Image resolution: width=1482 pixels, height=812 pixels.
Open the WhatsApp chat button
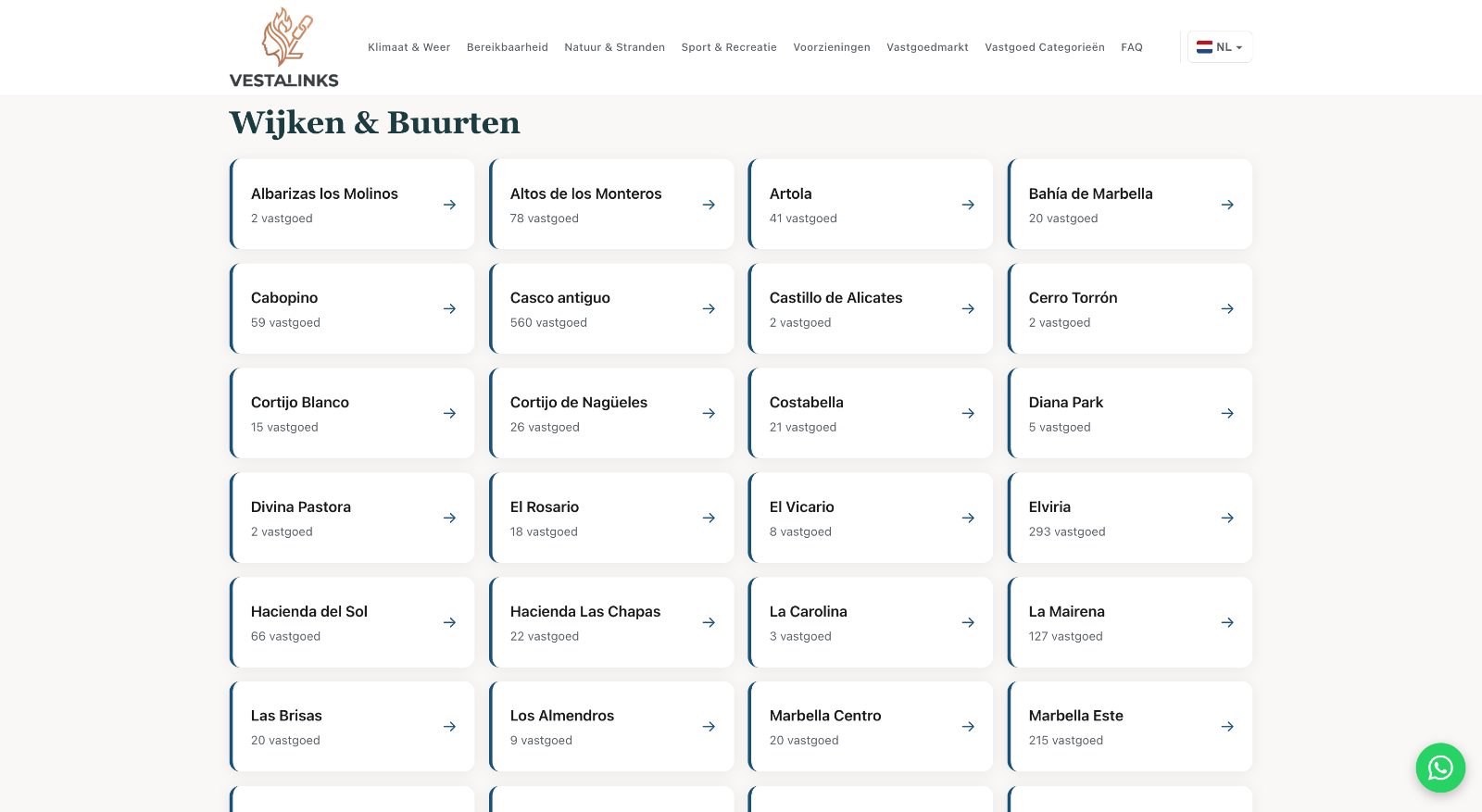pyautogui.click(x=1440, y=768)
